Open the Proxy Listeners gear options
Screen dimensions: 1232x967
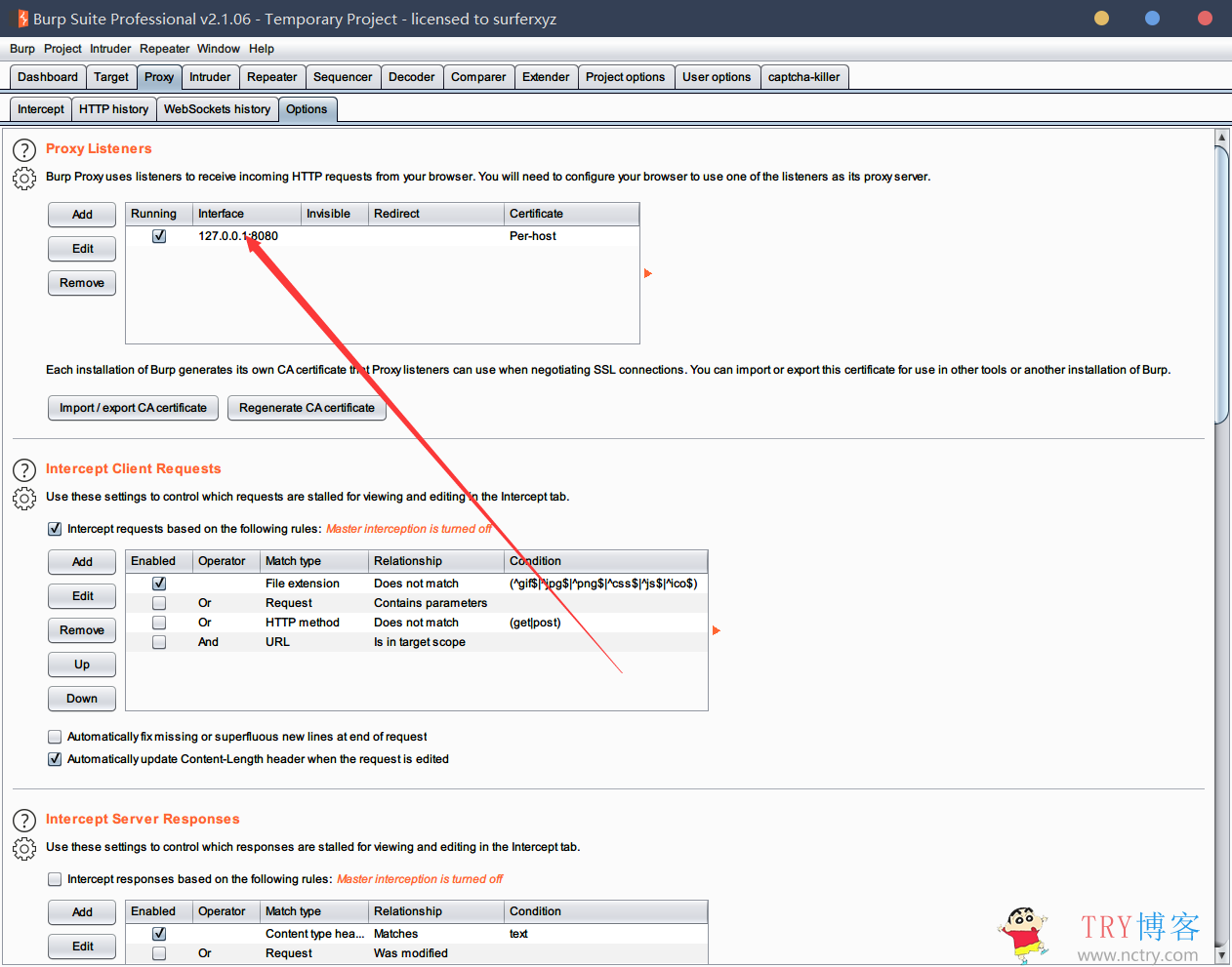click(x=24, y=179)
